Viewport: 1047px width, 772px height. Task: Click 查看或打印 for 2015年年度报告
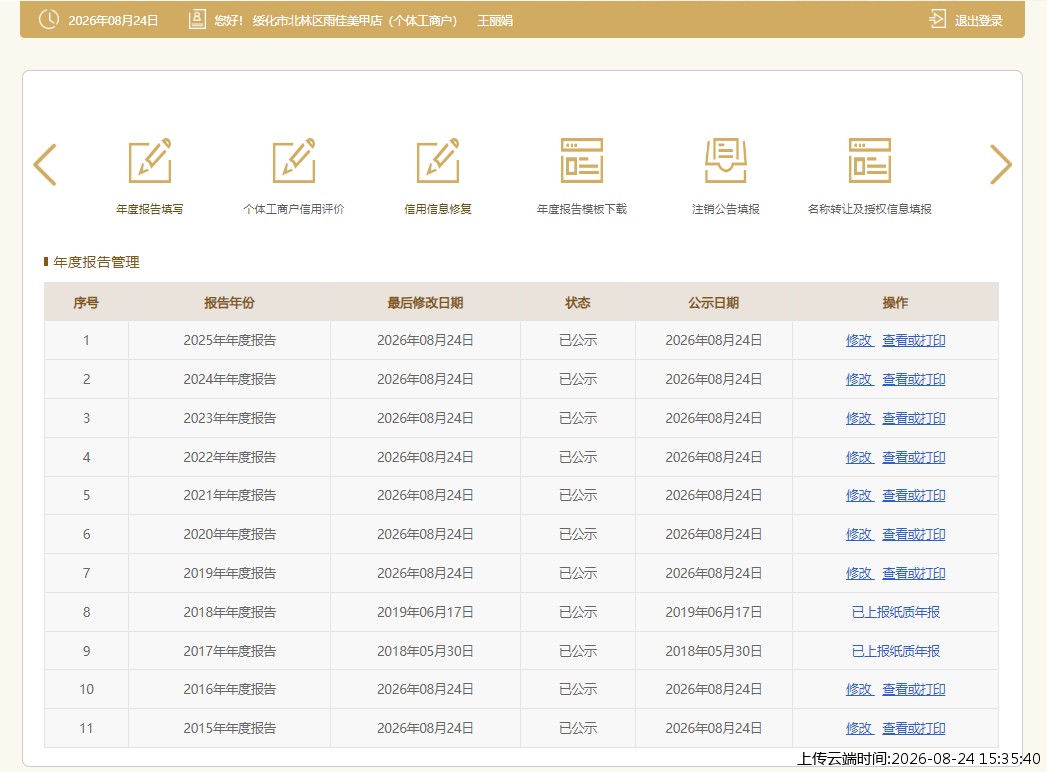913,728
